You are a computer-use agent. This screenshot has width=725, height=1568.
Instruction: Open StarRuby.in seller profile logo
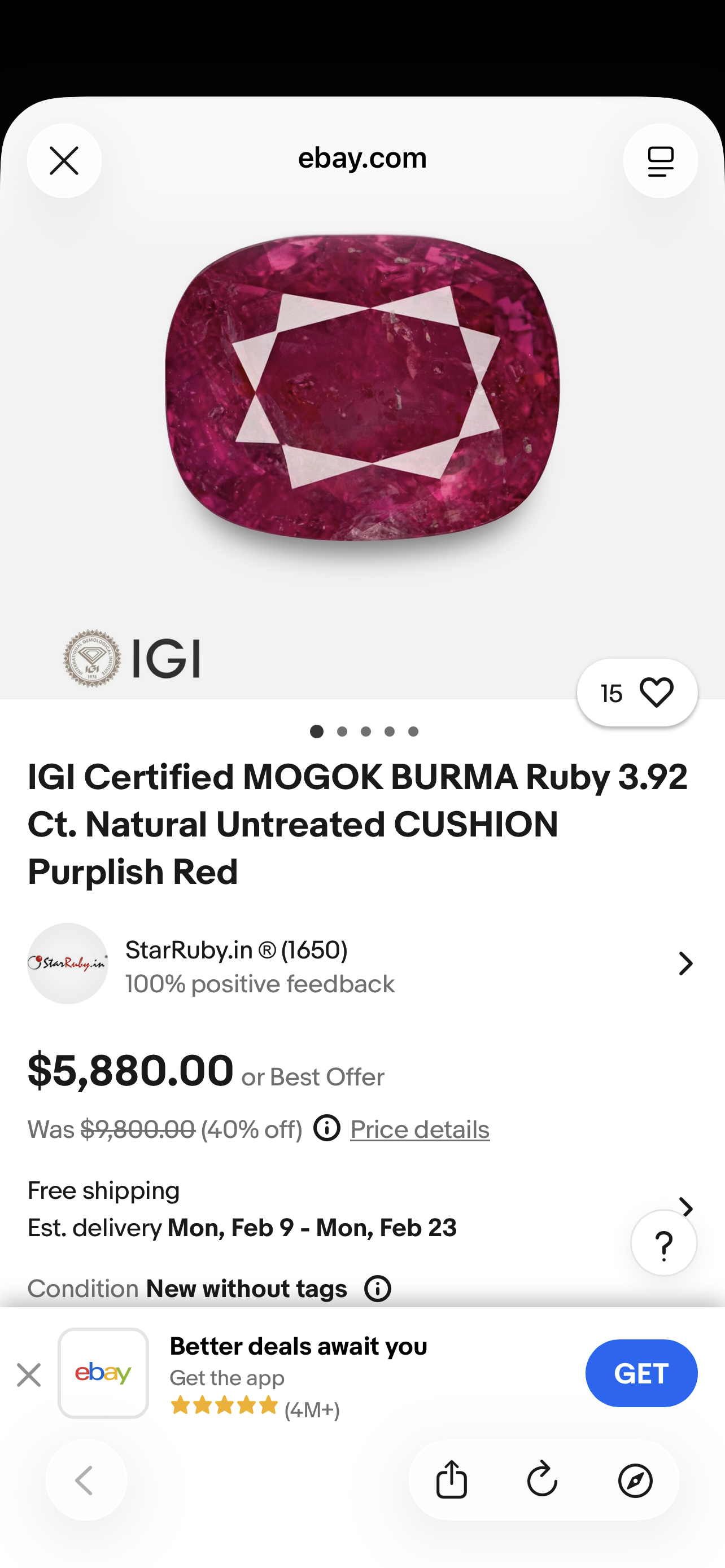tap(68, 963)
